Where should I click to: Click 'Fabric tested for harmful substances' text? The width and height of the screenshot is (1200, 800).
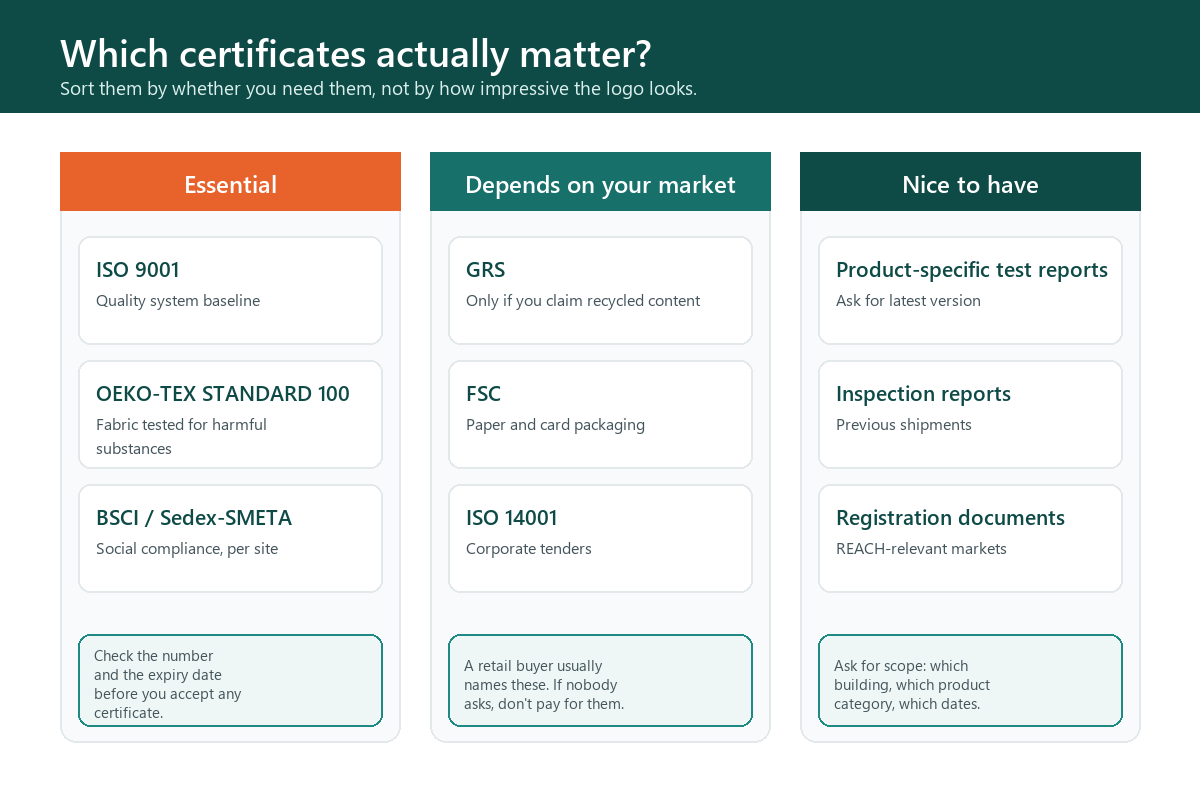pos(181,437)
